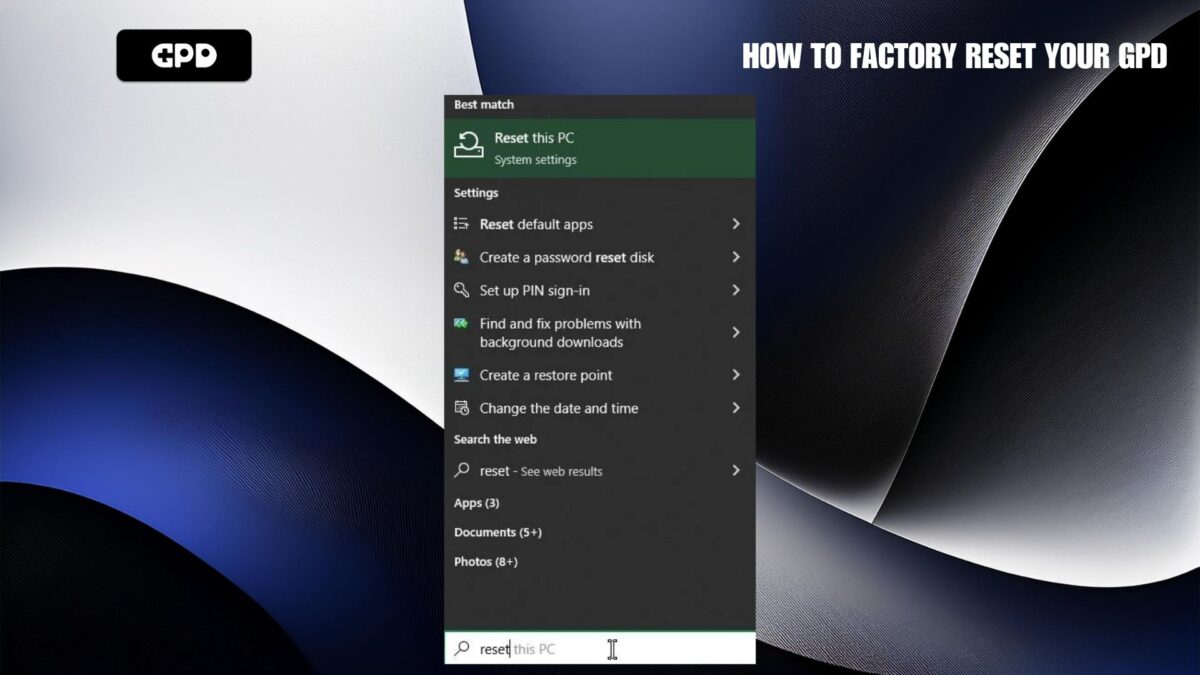Expand the Set up PIN sign-in arrow

pyautogui.click(x=735, y=290)
